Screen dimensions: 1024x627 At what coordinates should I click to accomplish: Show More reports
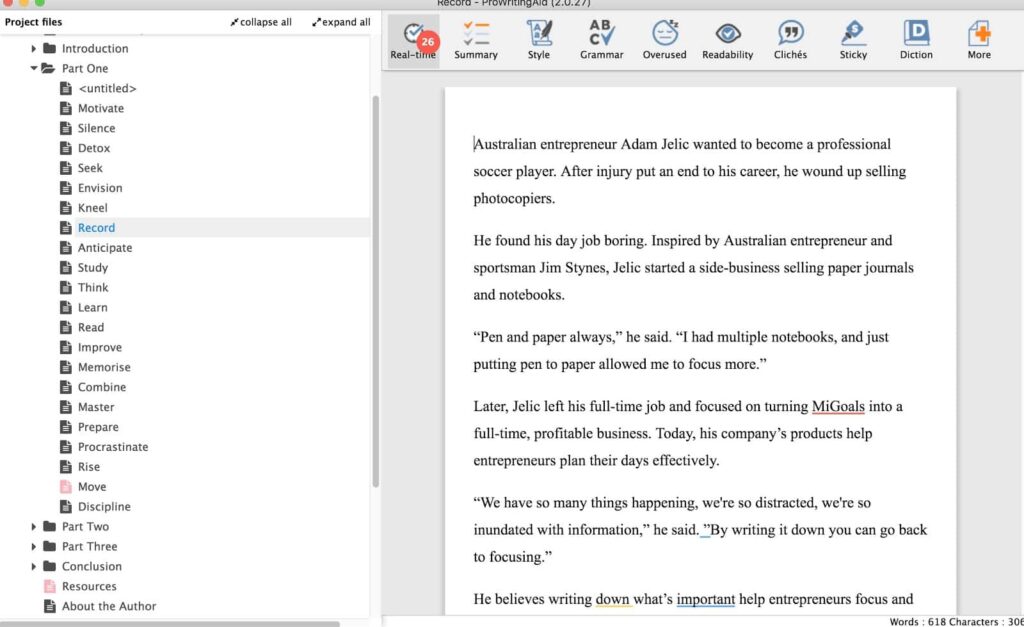click(x=979, y=41)
